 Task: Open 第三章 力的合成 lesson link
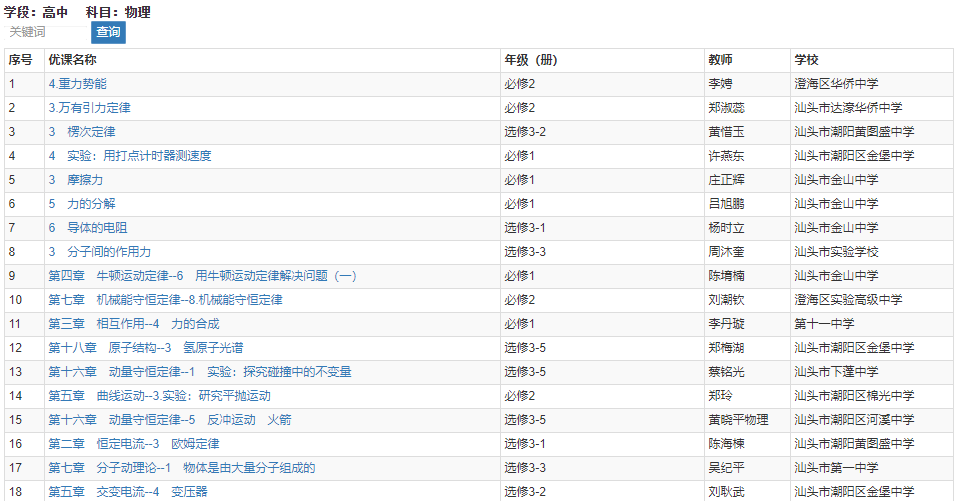click(134, 324)
